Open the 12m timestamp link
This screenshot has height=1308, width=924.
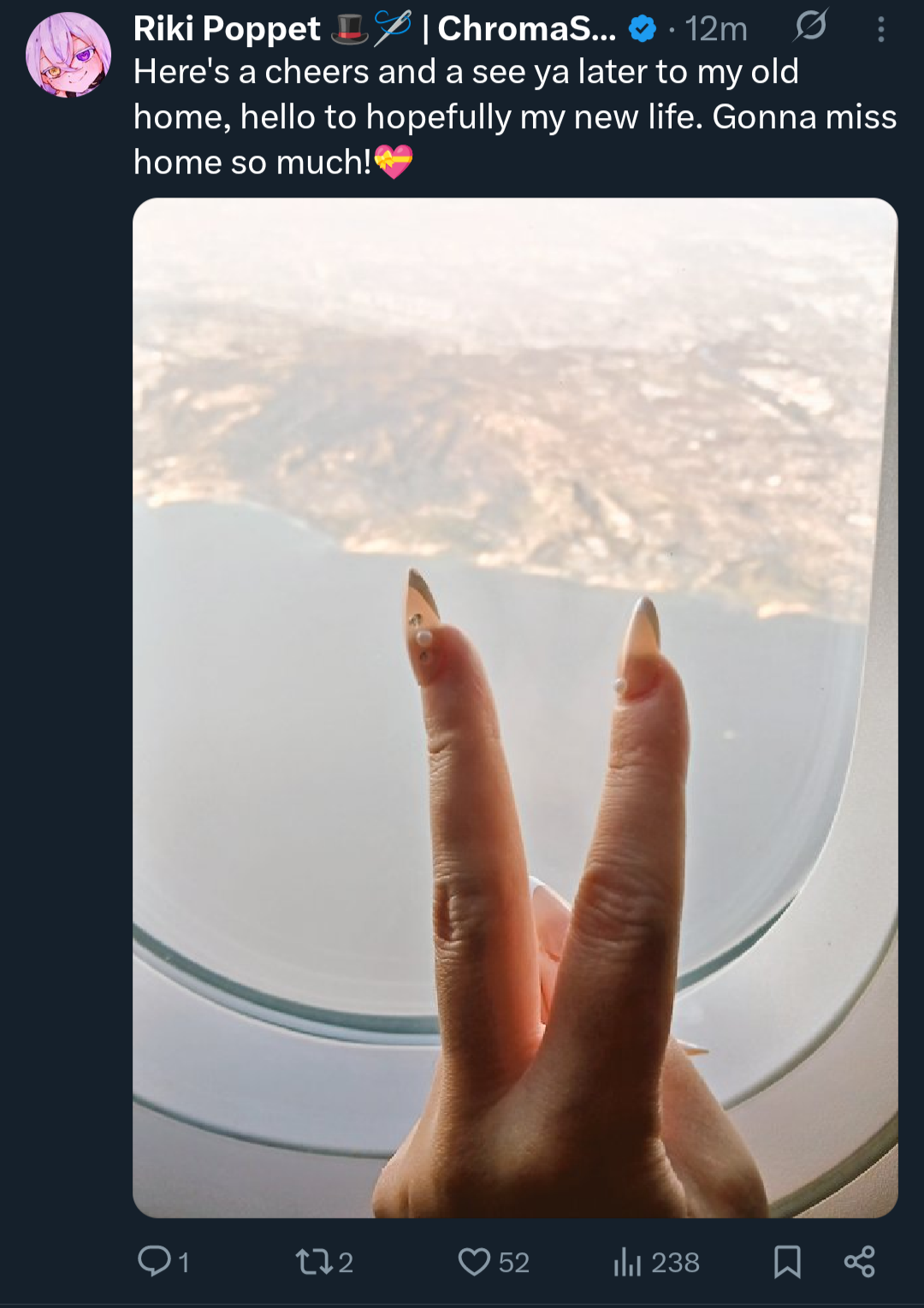click(716, 30)
